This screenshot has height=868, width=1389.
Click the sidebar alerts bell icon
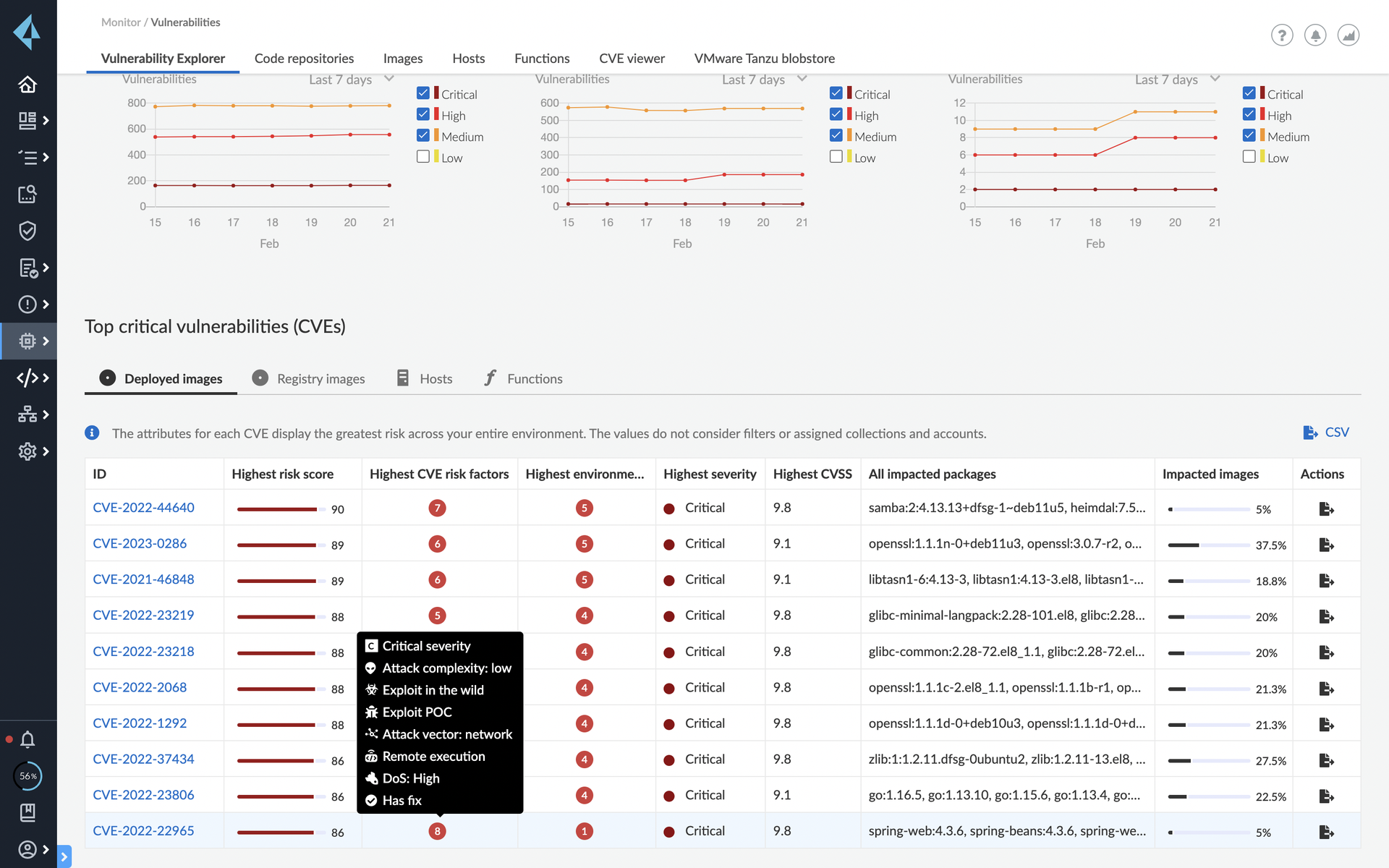pos(27,739)
